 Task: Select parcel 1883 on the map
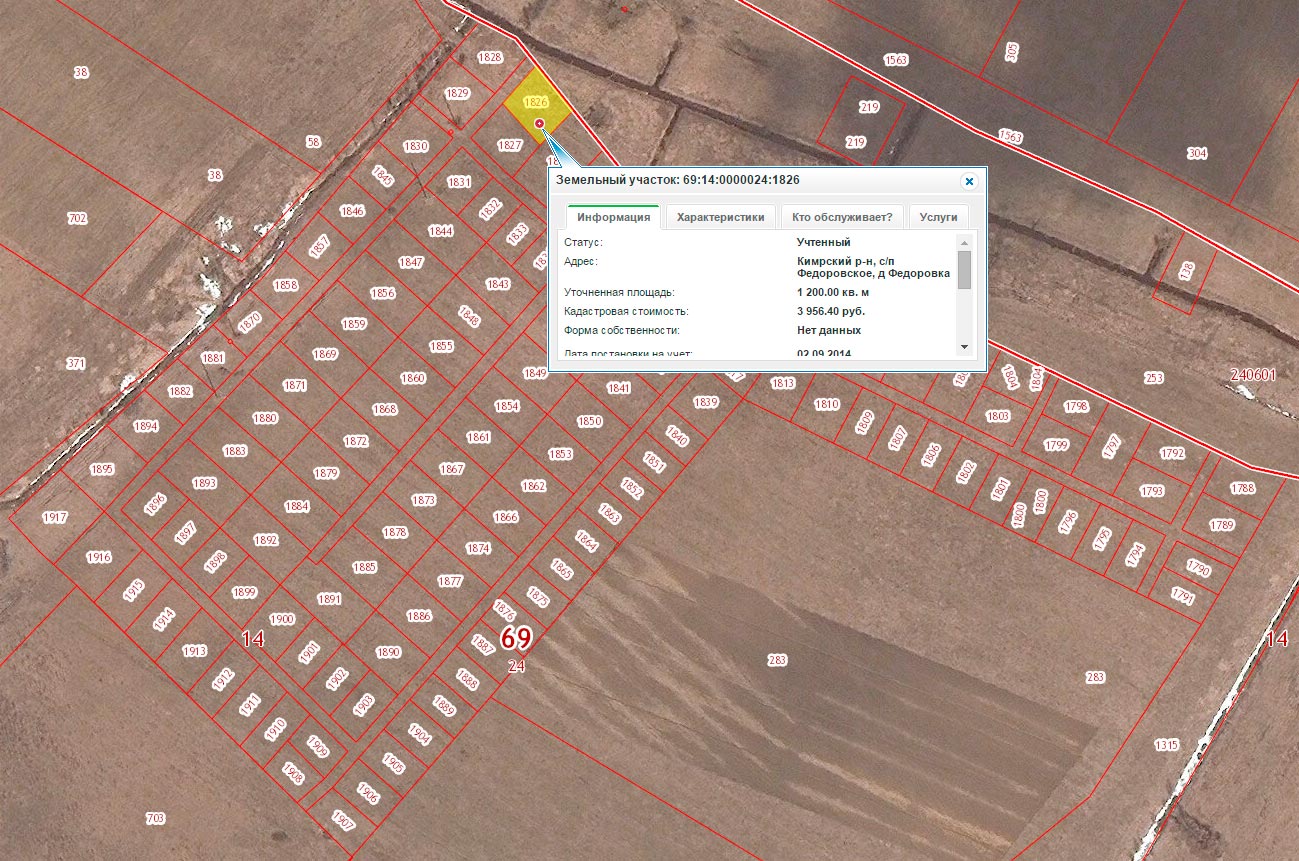coord(235,451)
